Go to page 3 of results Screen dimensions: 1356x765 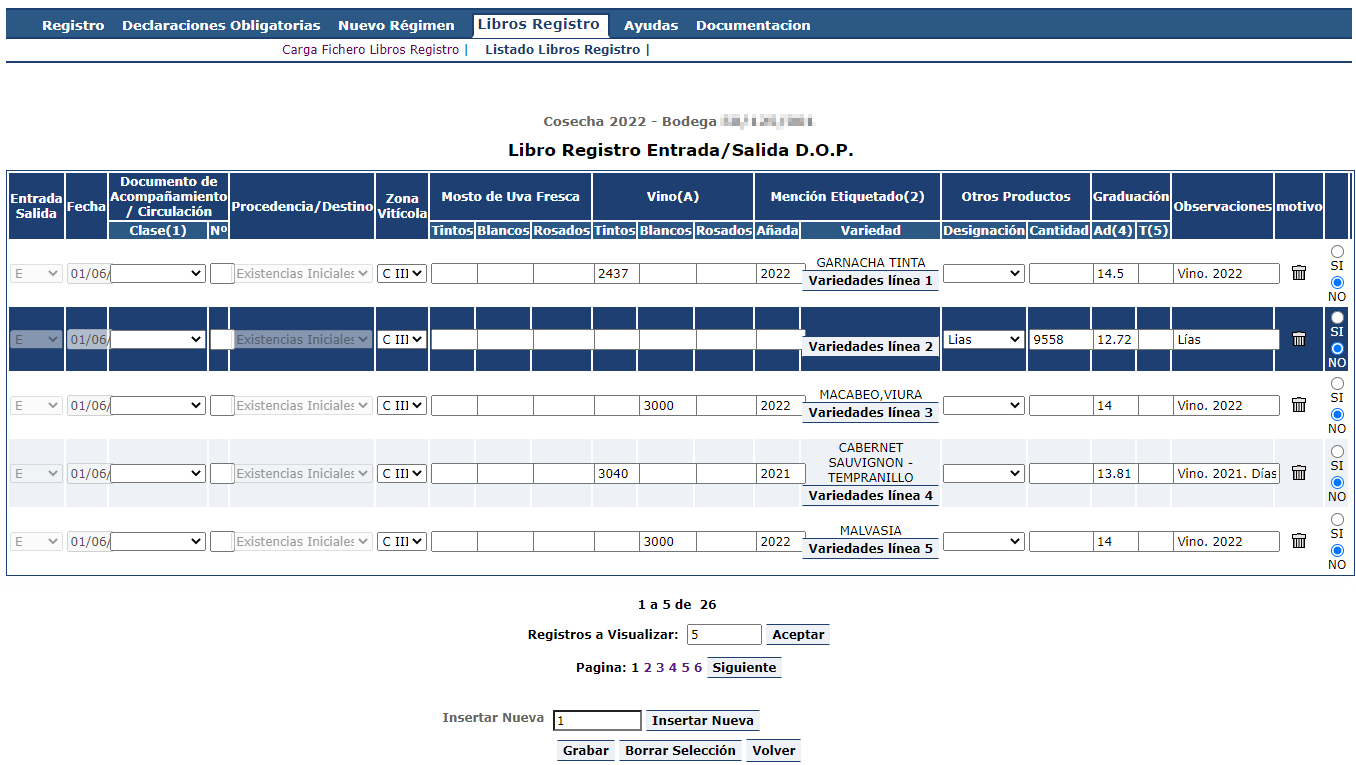pyautogui.click(x=660, y=668)
